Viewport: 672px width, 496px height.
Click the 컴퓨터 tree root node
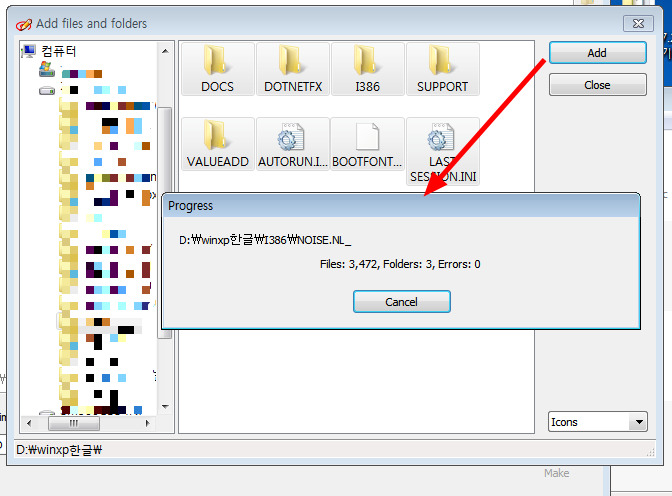58,51
